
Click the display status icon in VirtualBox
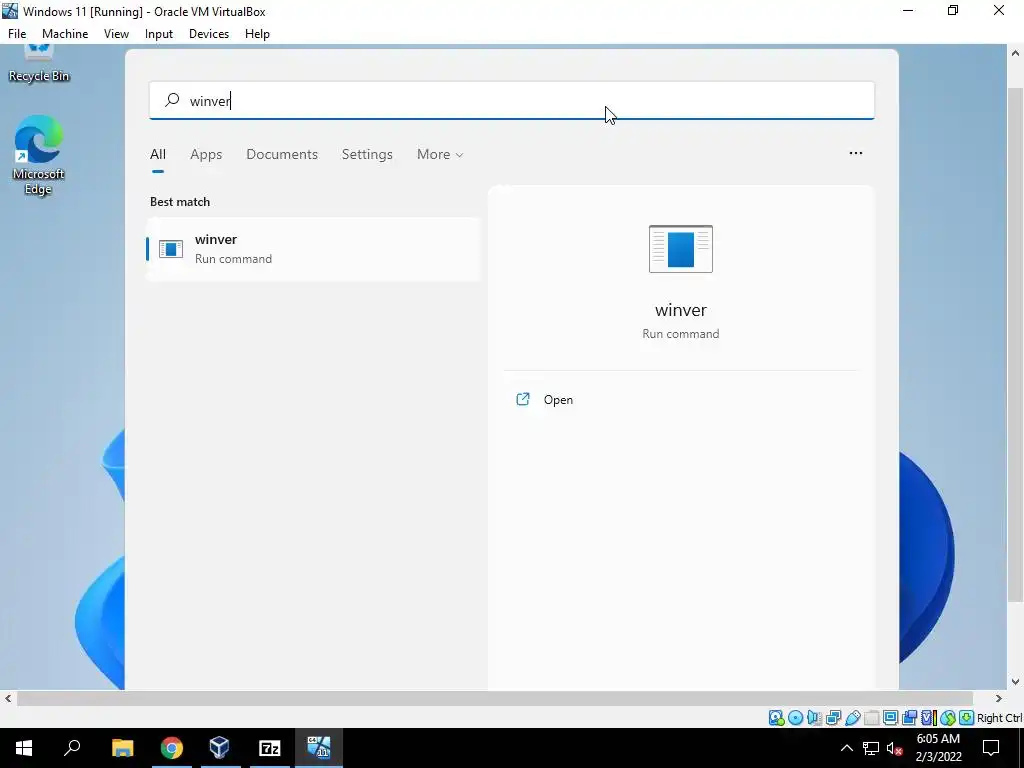(890, 718)
